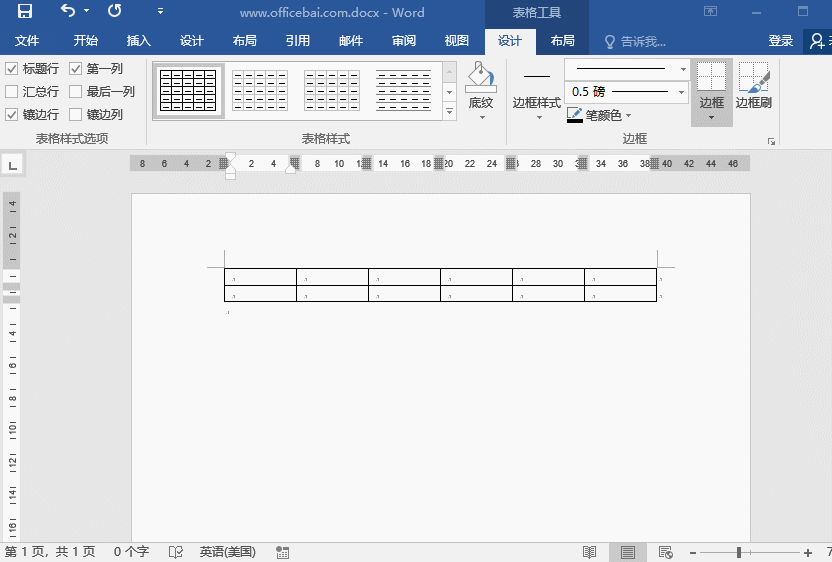This screenshot has width=832, height=562.
Task: Click the 边框 borders grid icon
Action: click(x=712, y=76)
